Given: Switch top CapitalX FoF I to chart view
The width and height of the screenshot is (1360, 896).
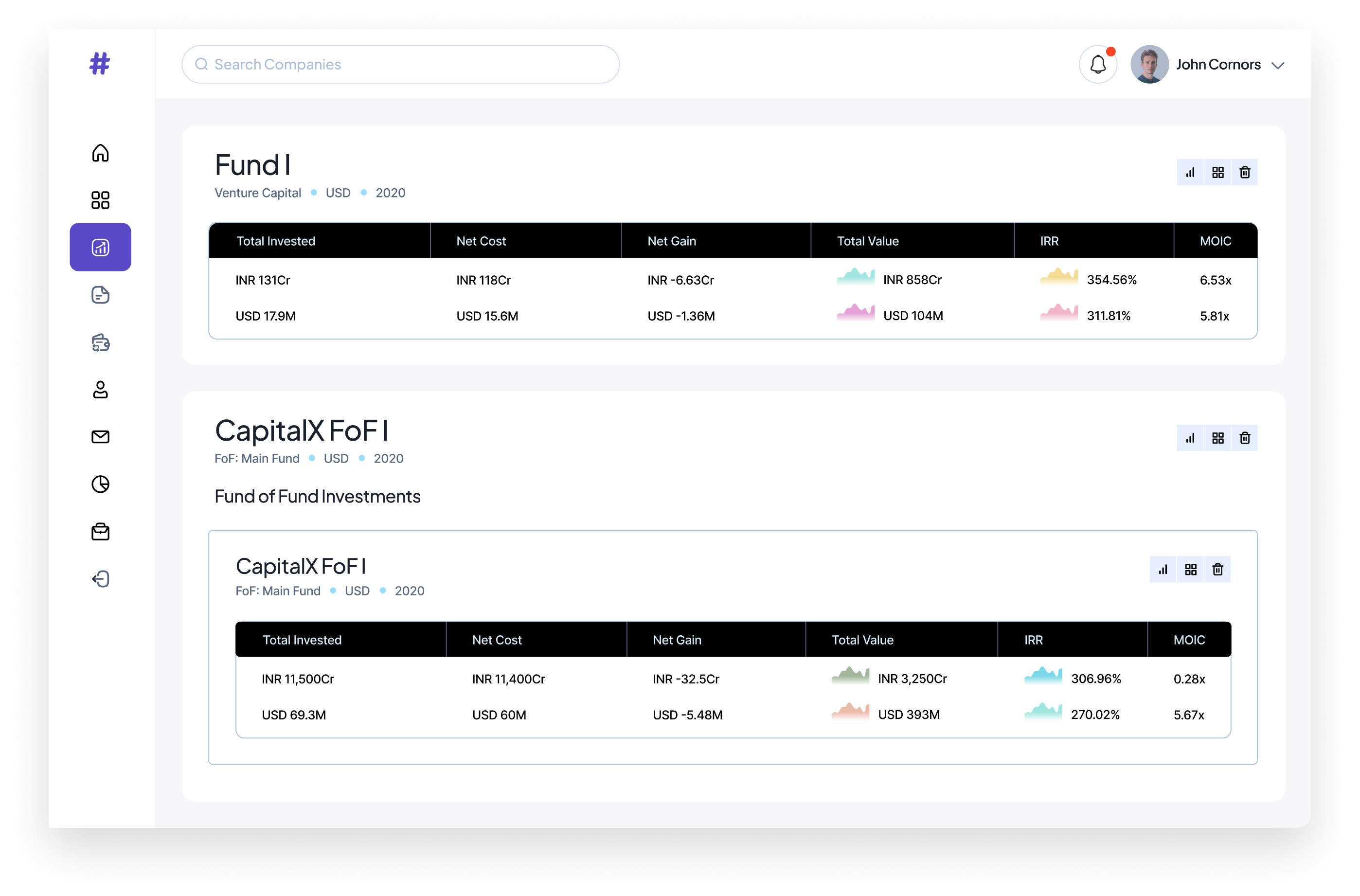Looking at the screenshot, I should pyautogui.click(x=1190, y=438).
